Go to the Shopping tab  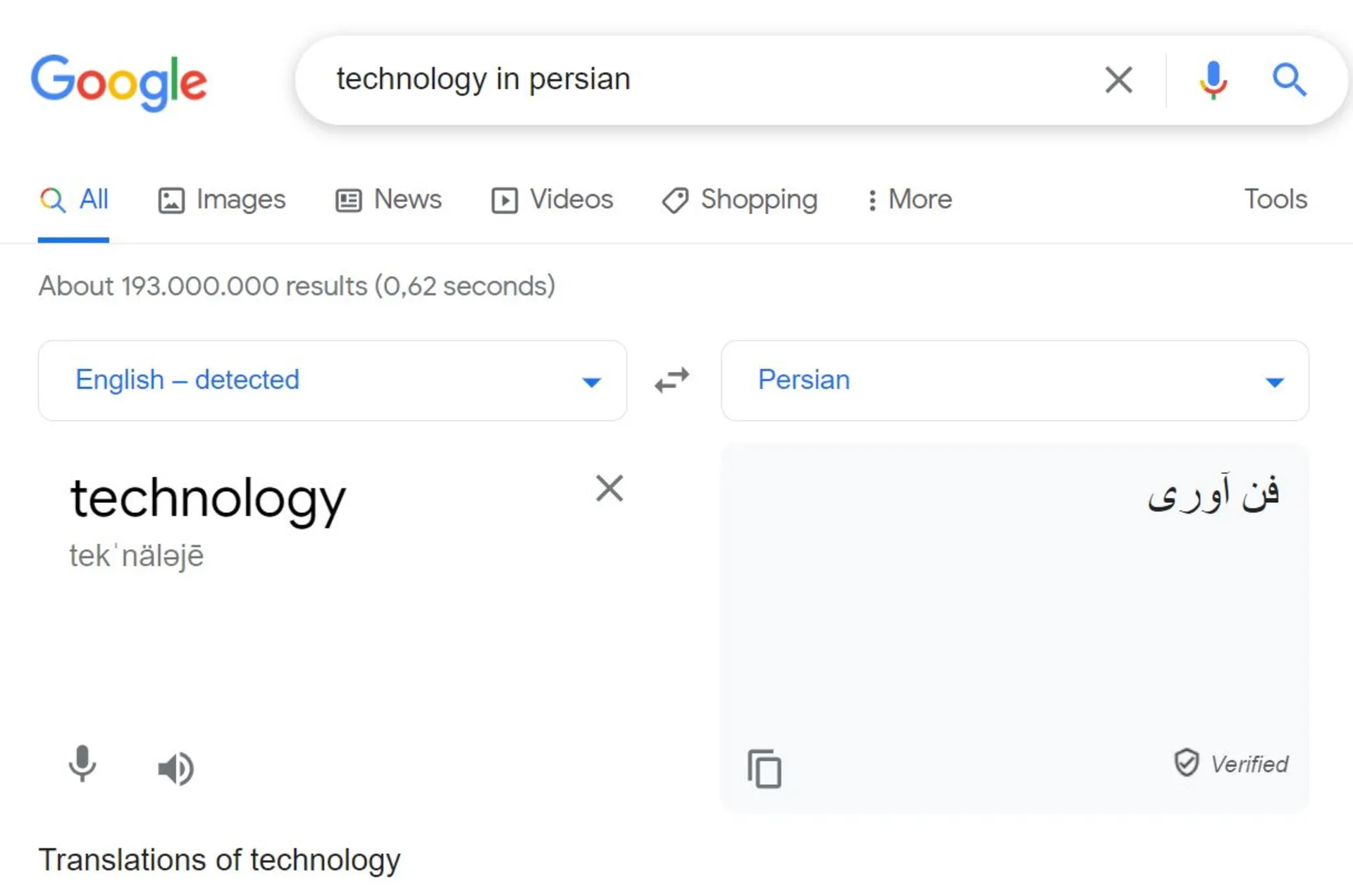(740, 200)
